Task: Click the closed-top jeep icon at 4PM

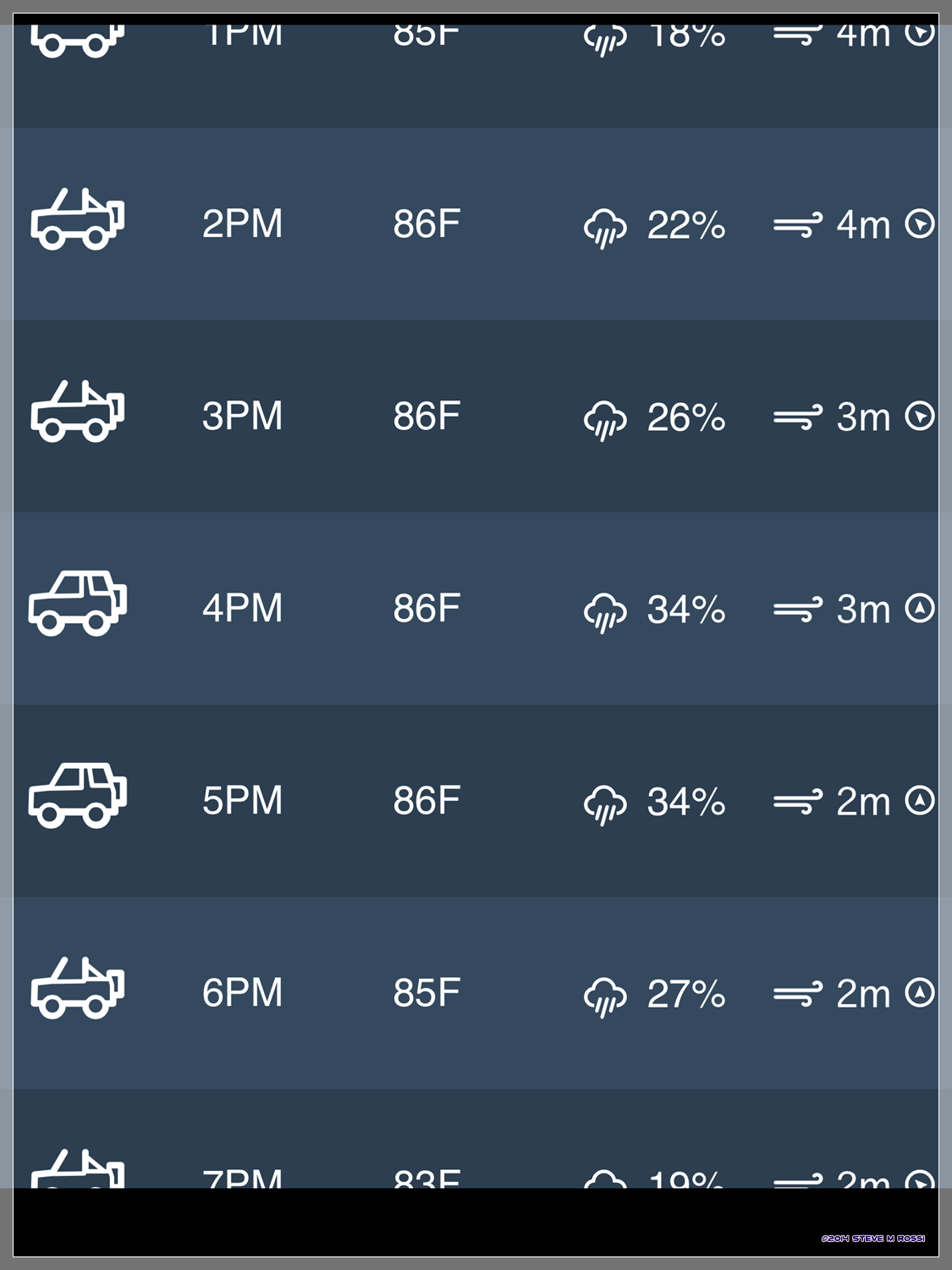Action: click(x=78, y=603)
